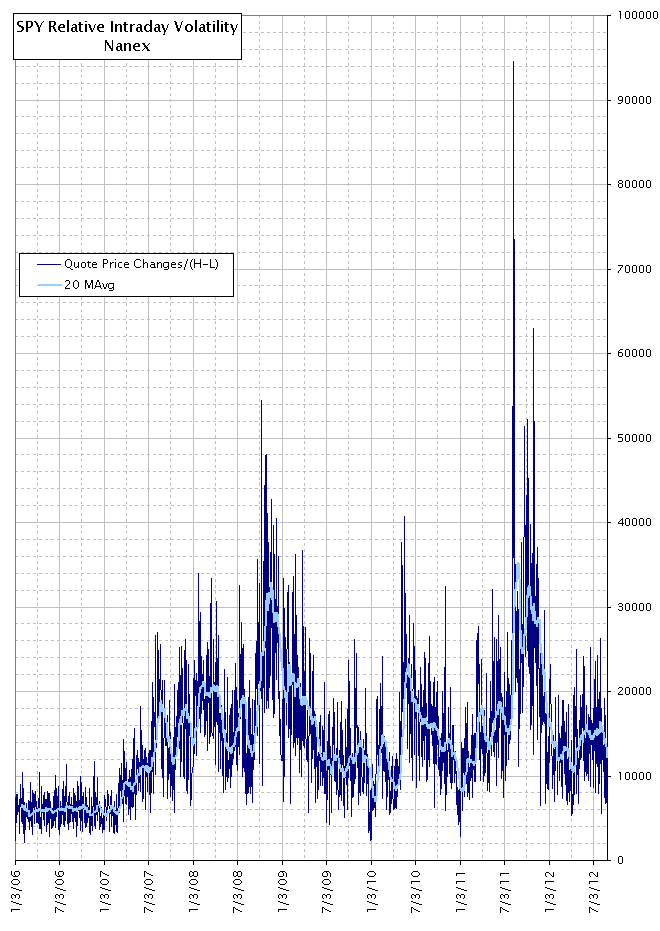Viewport: 660px width, 931px height.
Task: Click the light blue 20 MAvg legend swatch
Action: [x=49, y=285]
